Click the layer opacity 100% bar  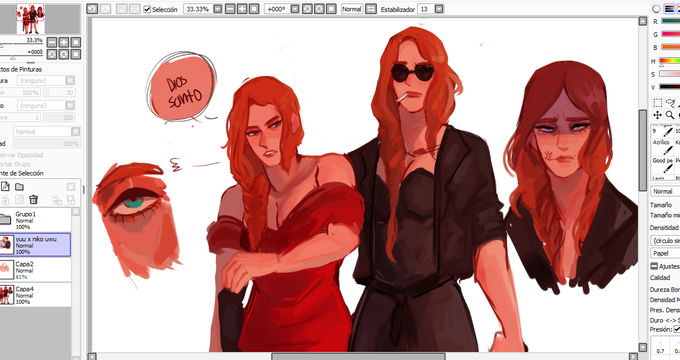(47, 144)
